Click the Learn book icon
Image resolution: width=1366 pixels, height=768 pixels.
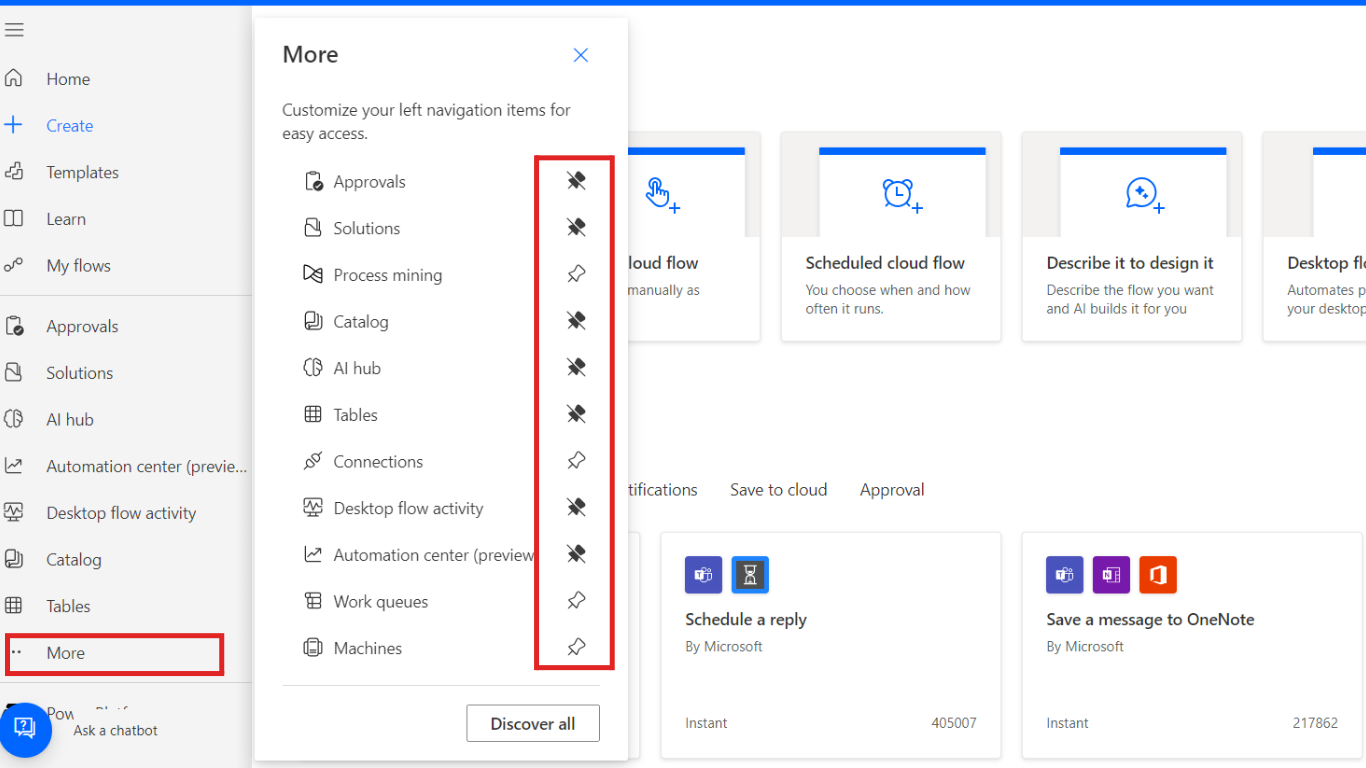point(13,219)
